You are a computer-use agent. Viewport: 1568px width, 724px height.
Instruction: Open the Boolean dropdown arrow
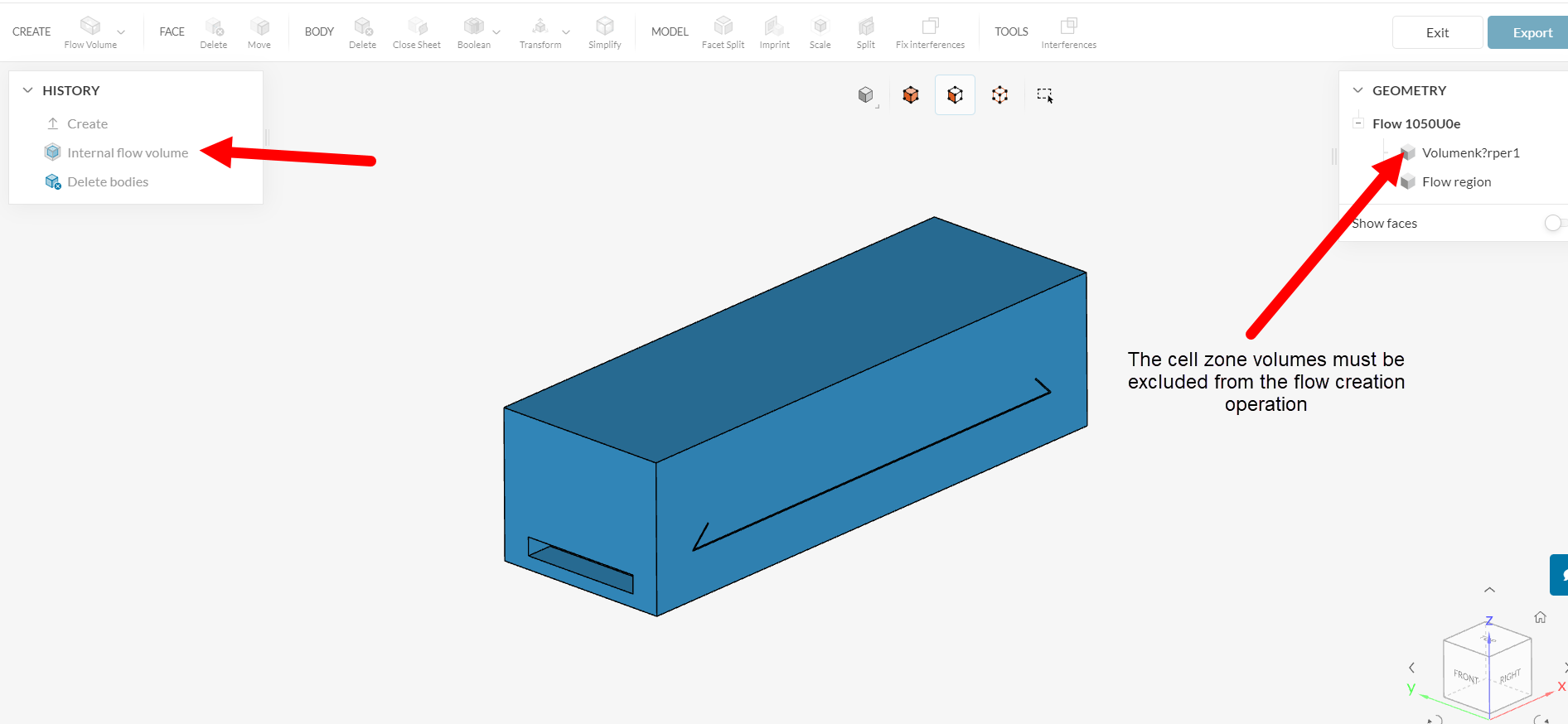(x=496, y=32)
